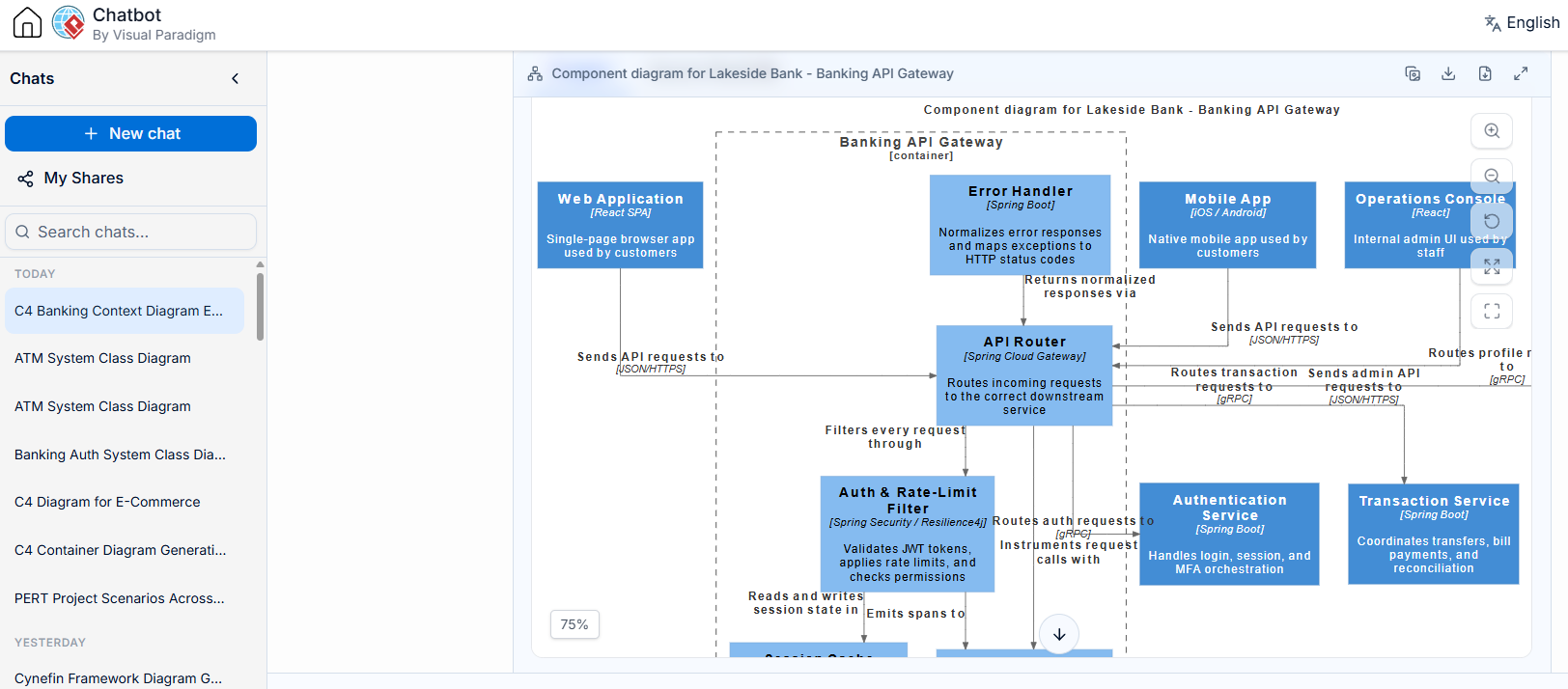Click the Chats sidebar heading
This screenshot has height=689, width=1568.
click(32, 78)
